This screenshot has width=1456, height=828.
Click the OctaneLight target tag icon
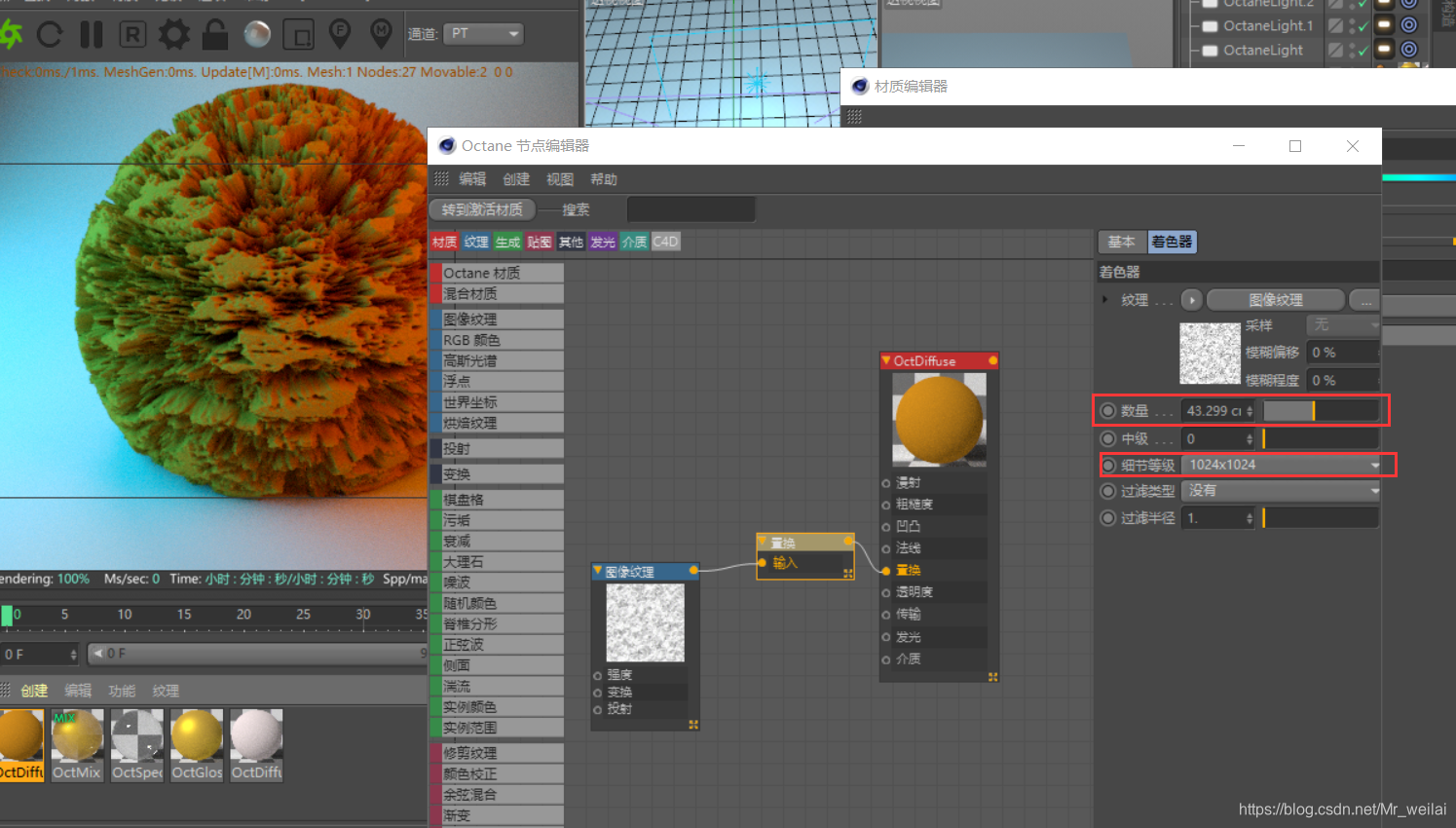tap(1408, 49)
